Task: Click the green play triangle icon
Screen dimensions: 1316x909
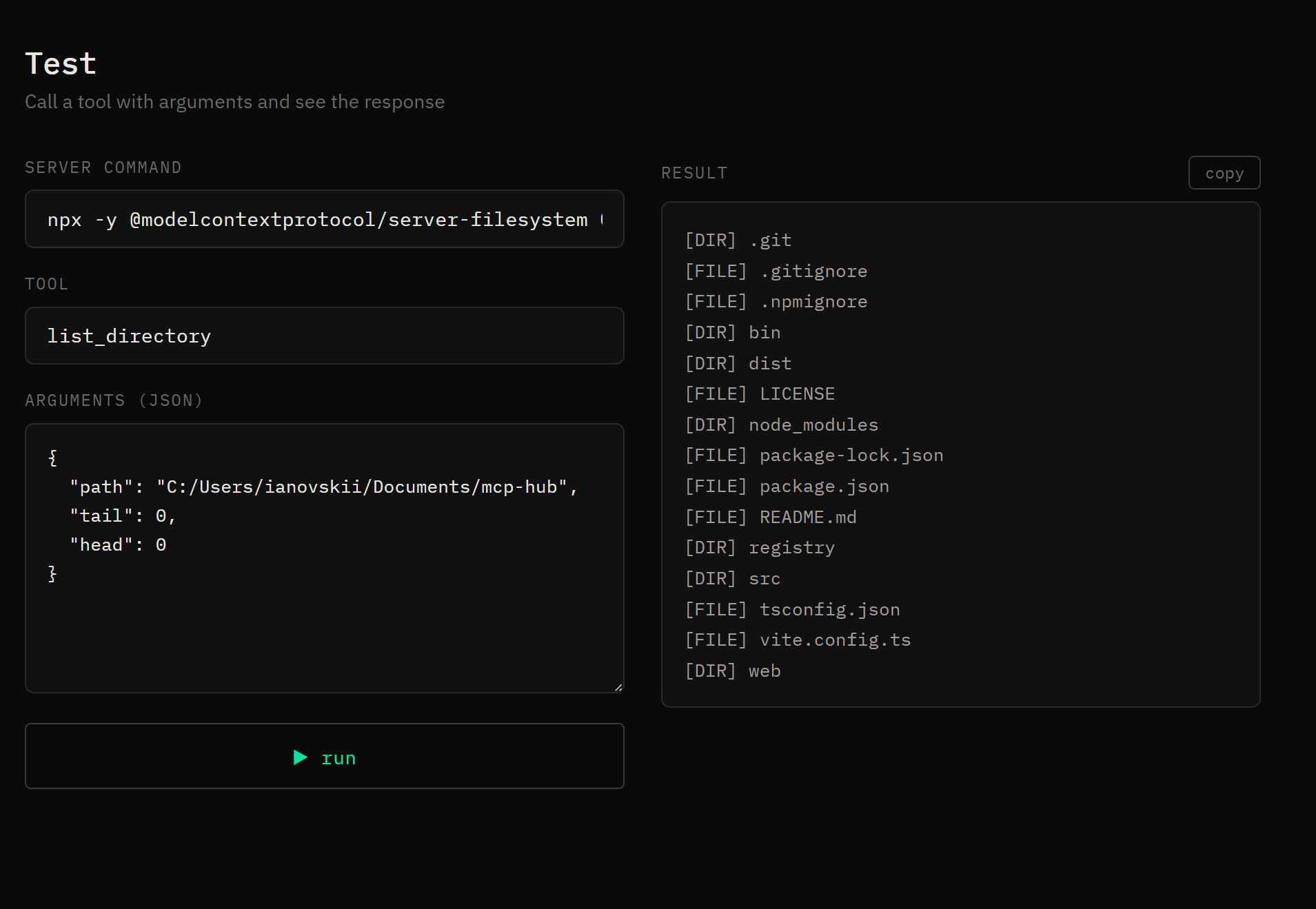Action: 301,757
